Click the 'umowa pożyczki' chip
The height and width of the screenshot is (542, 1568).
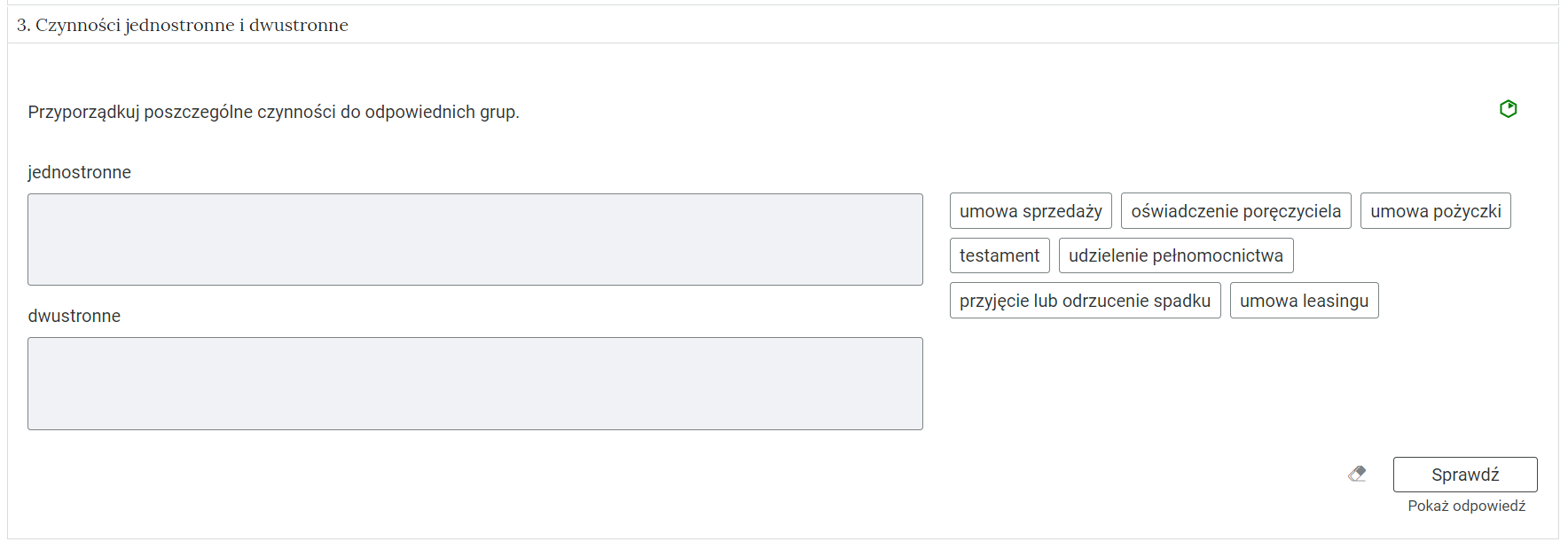point(1435,211)
